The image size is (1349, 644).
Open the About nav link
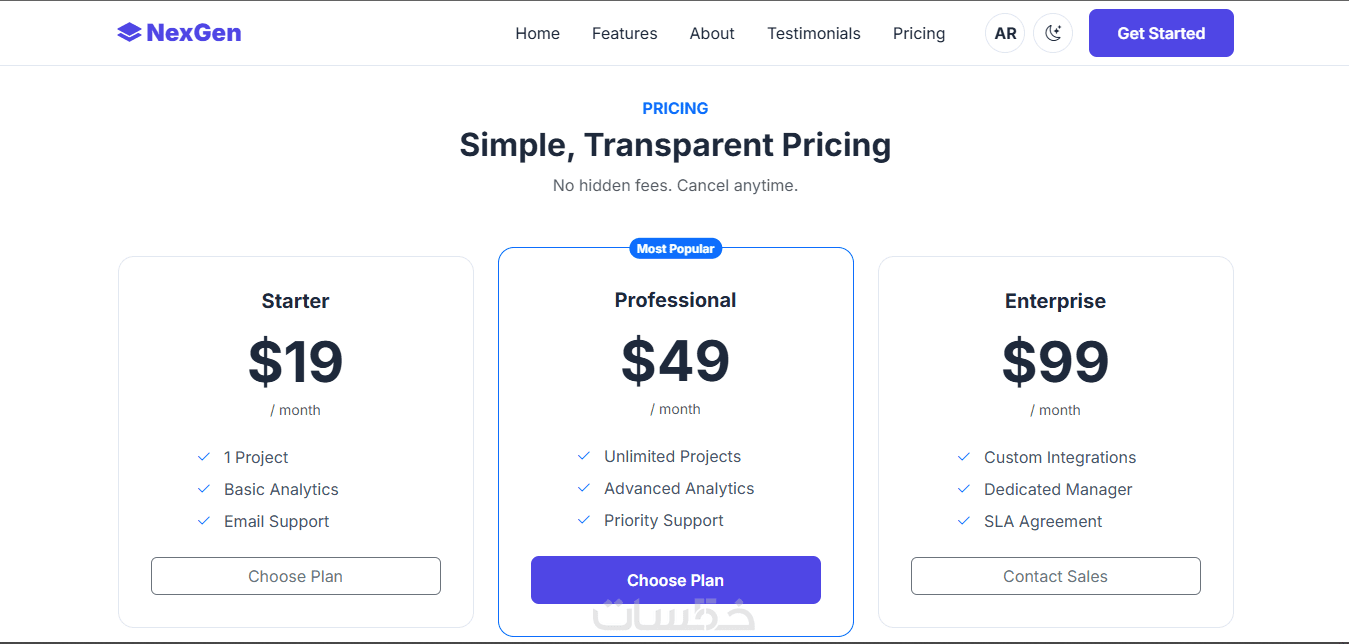[712, 33]
